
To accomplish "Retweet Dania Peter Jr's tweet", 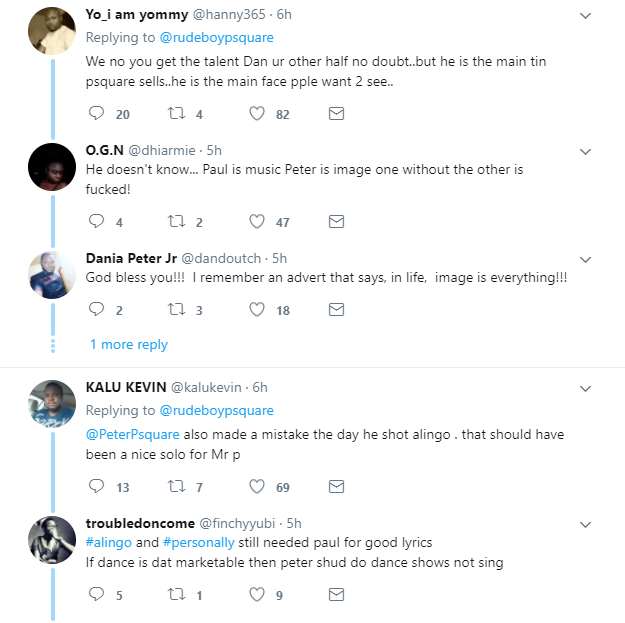I will click(x=176, y=310).
